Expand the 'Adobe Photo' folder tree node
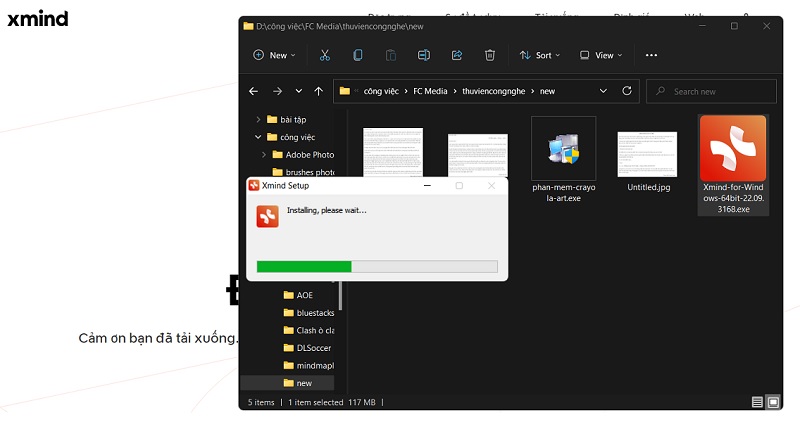The height and width of the screenshot is (422, 800). pyautogui.click(x=264, y=155)
